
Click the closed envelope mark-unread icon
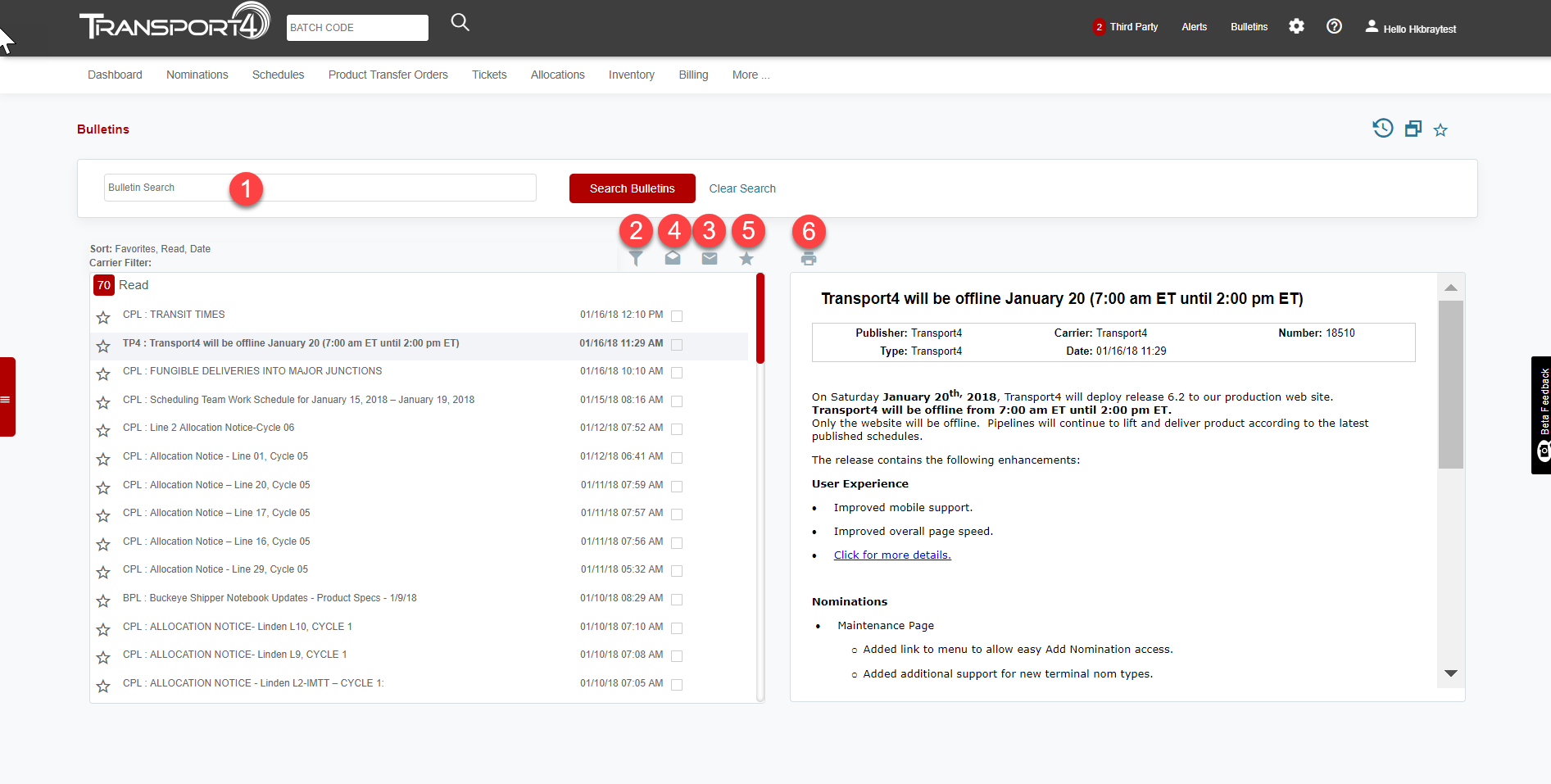710,259
